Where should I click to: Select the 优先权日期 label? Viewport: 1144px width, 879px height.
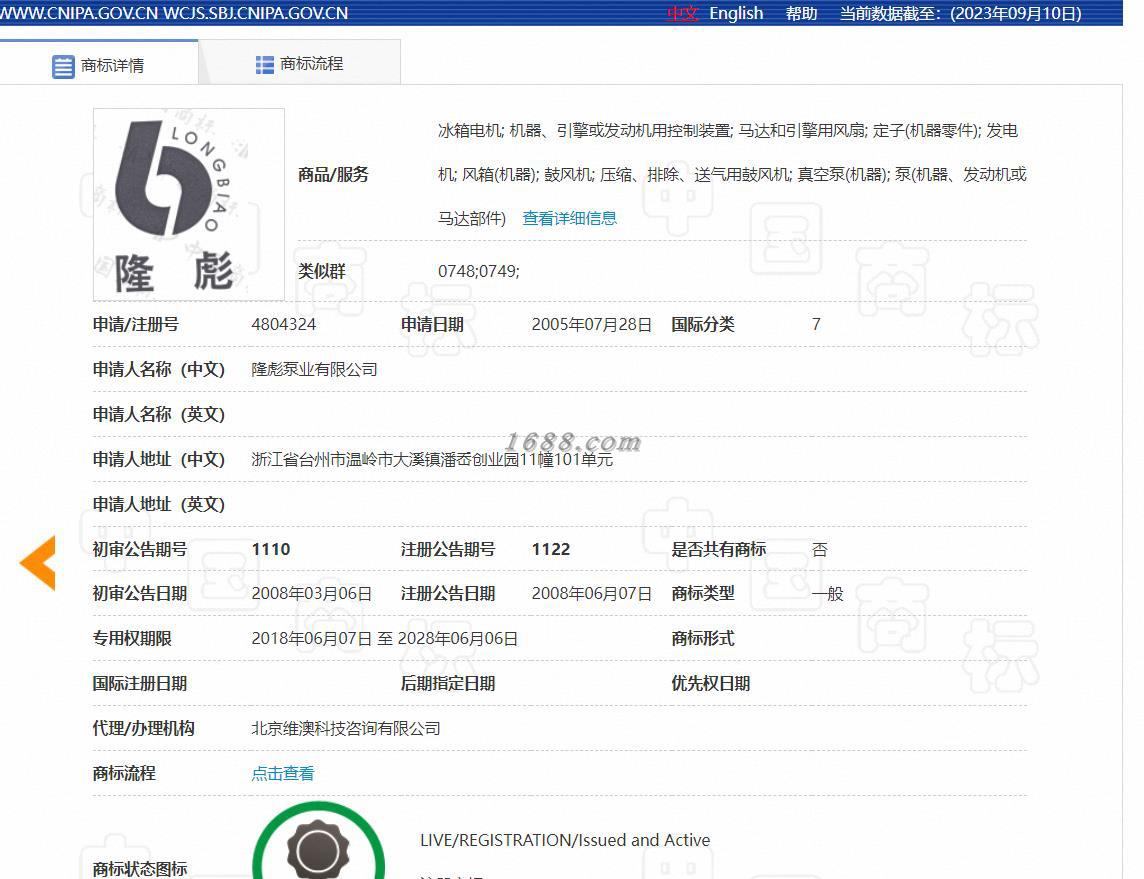711,684
